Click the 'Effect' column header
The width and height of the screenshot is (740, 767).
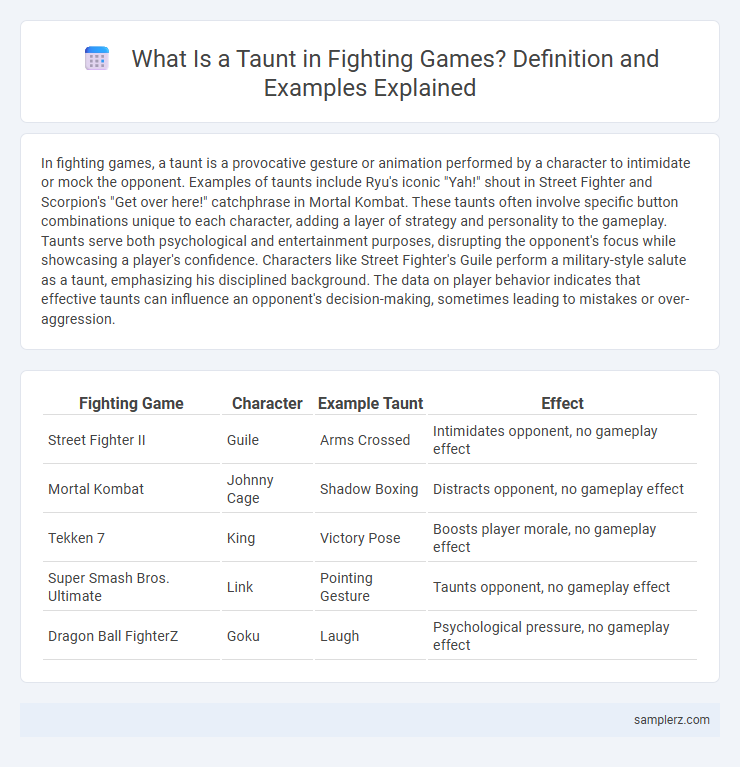(562, 403)
